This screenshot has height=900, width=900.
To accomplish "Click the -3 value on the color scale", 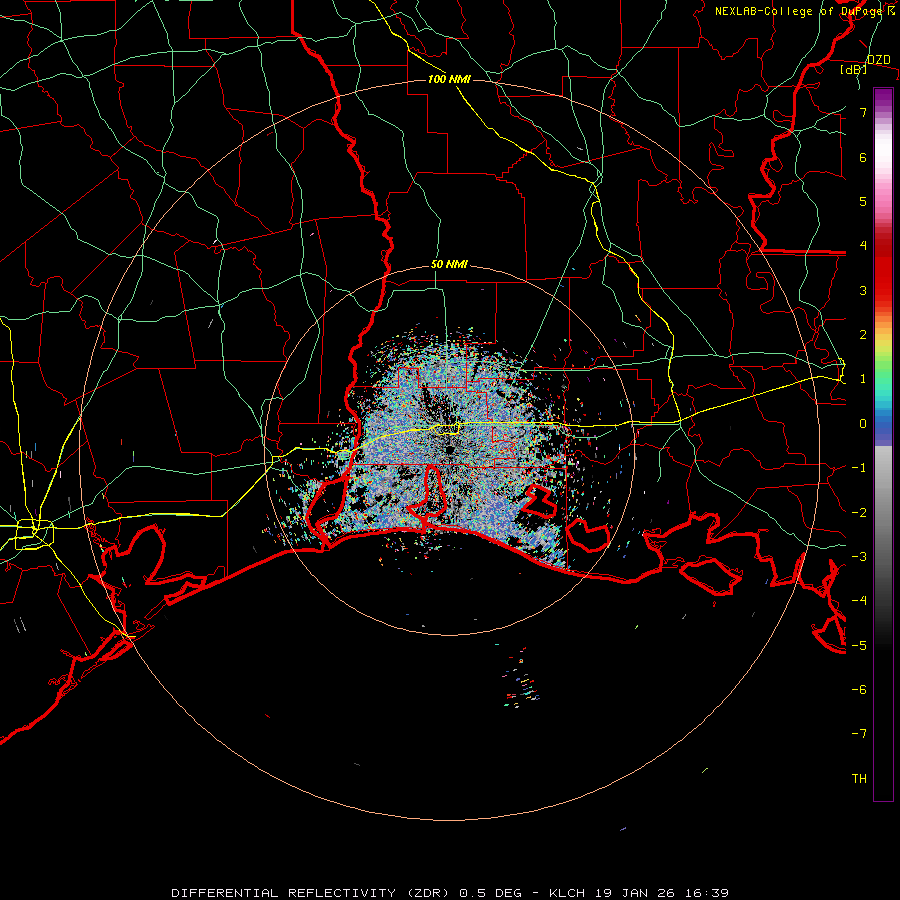I will pos(859,557).
